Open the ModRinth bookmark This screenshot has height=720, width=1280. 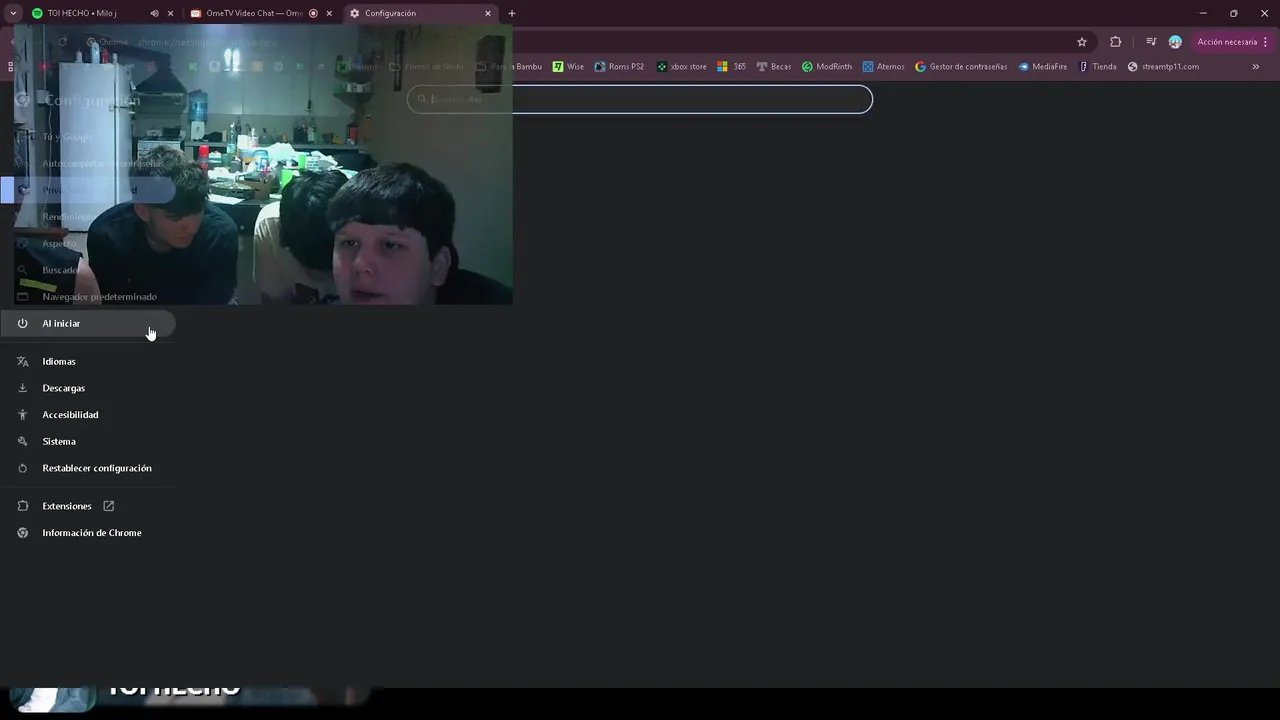827,67
